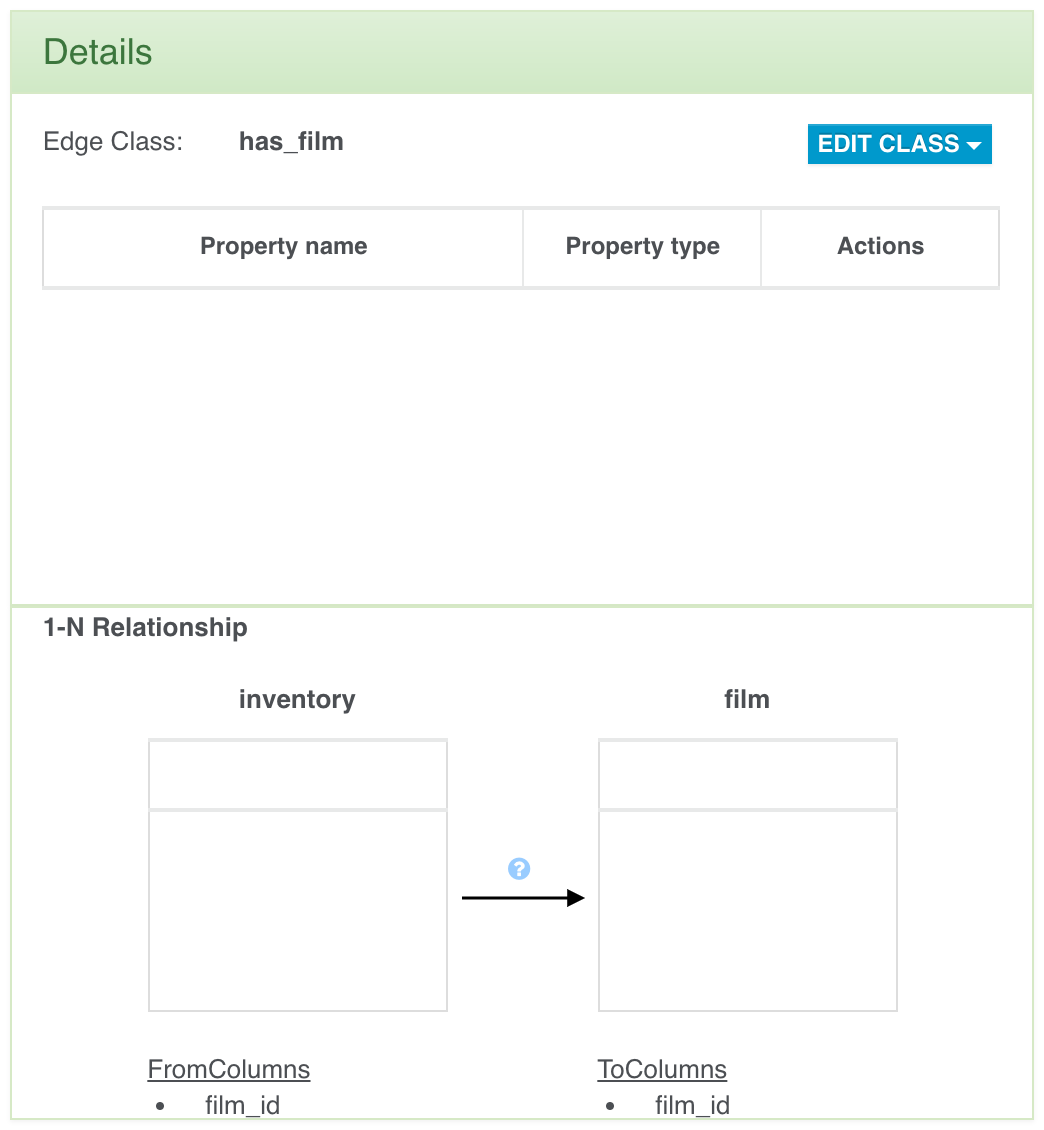This screenshot has height=1130, width=1044.
Task: Select the Property type column header
Action: pos(642,247)
